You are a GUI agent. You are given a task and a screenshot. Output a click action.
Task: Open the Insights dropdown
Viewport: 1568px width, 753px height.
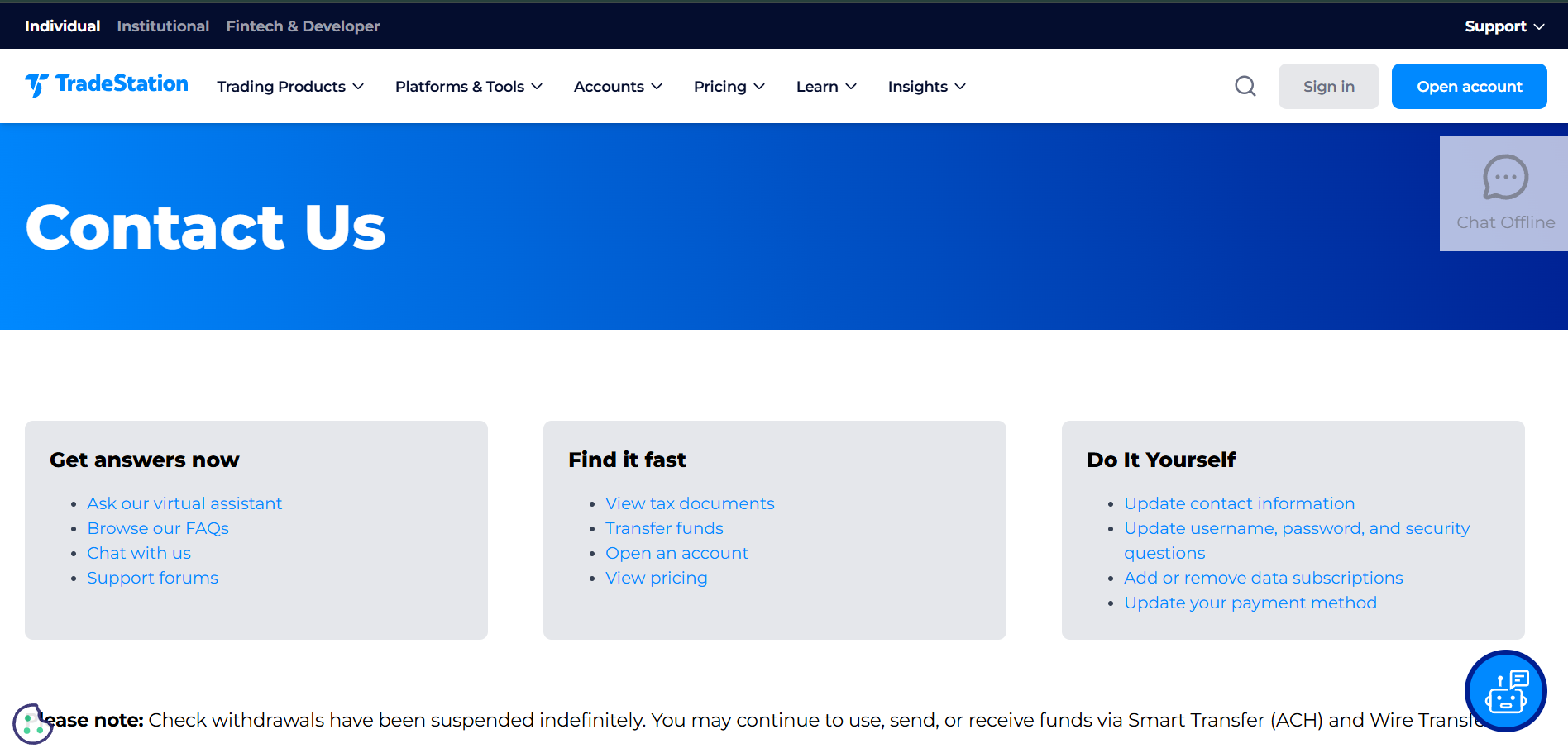pos(926,87)
